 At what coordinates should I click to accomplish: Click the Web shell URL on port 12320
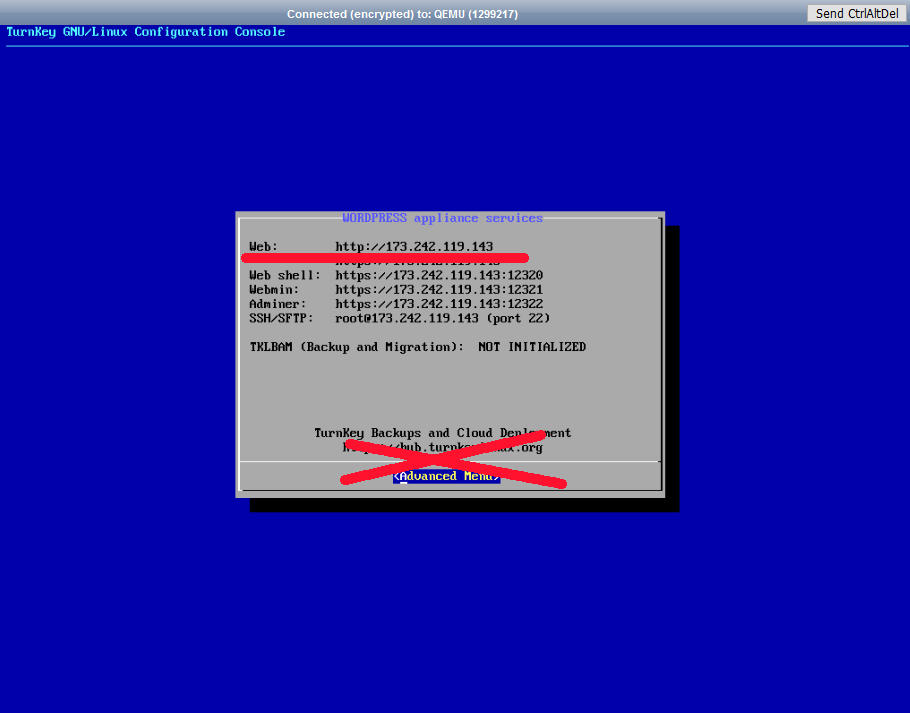(439, 275)
